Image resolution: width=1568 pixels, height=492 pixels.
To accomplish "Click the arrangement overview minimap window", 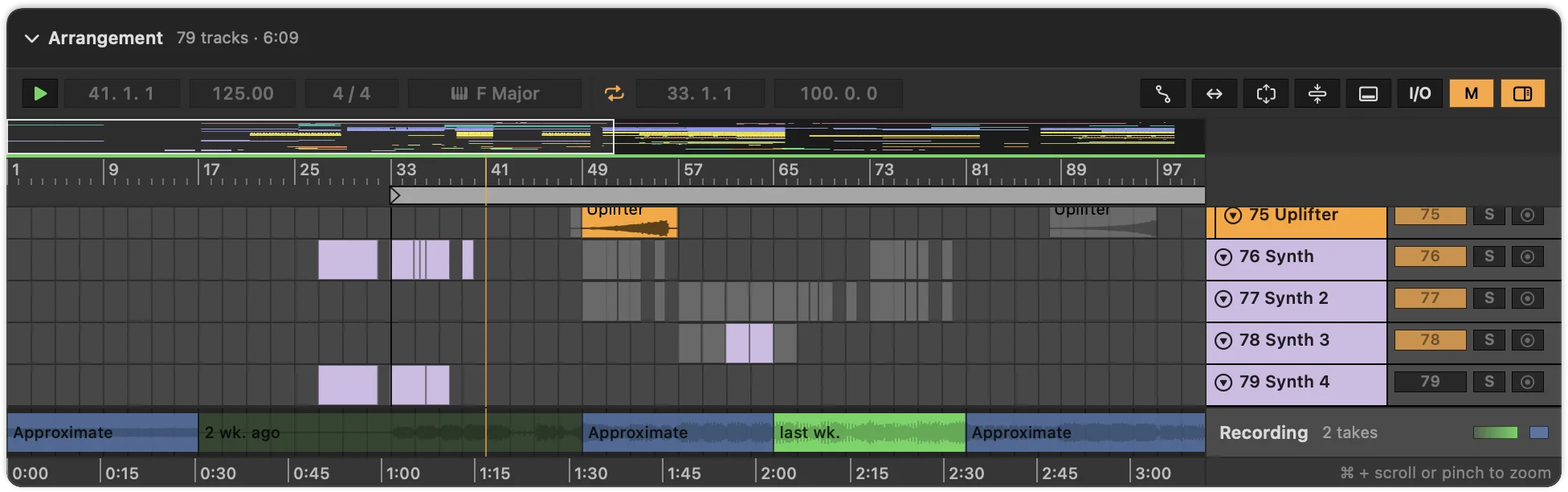I will 310,137.
